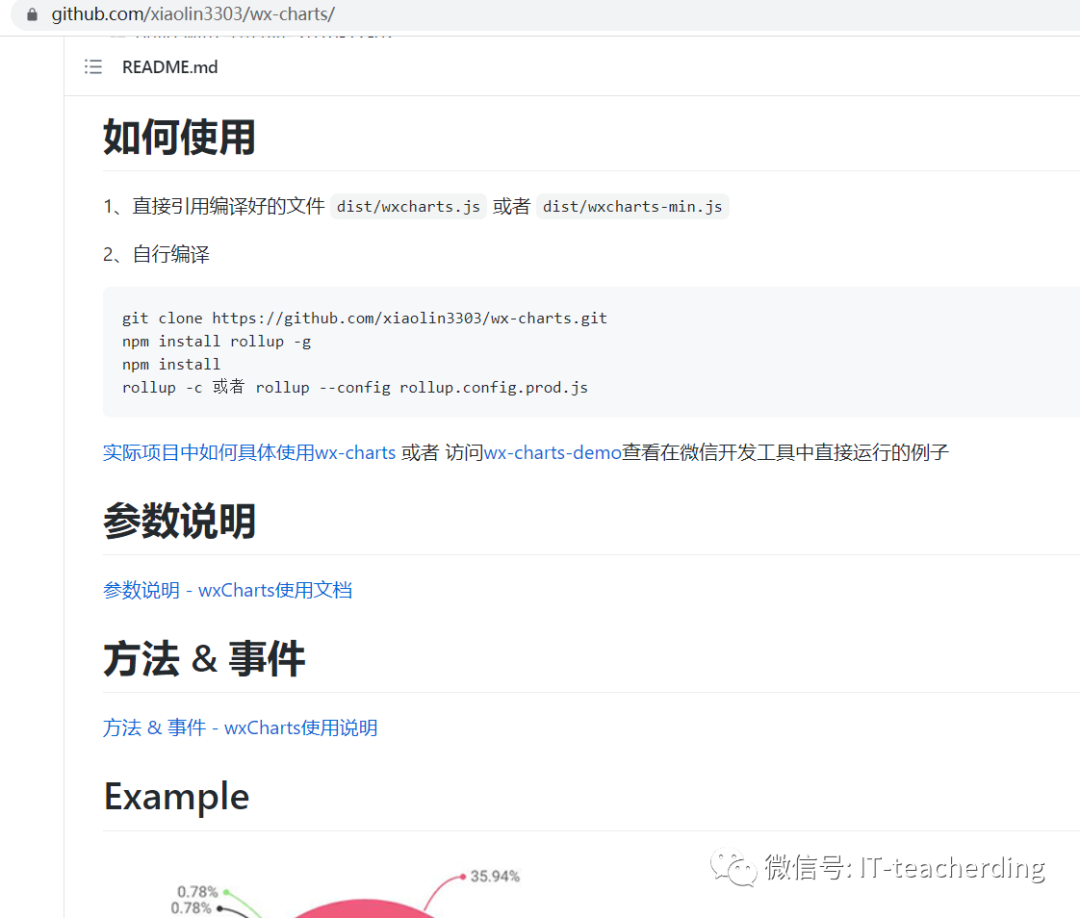Image resolution: width=1080 pixels, height=918 pixels.
Task: Open the wx-charts-demo link
Action: click(552, 452)
